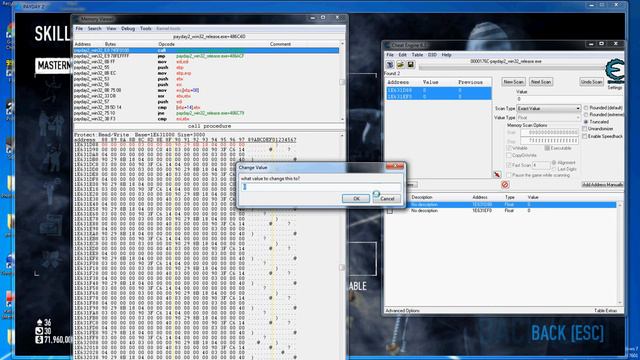The image size is (640, 360).
Task: Select the jmp instruction row in disassembler
Action: click(206, 56)
